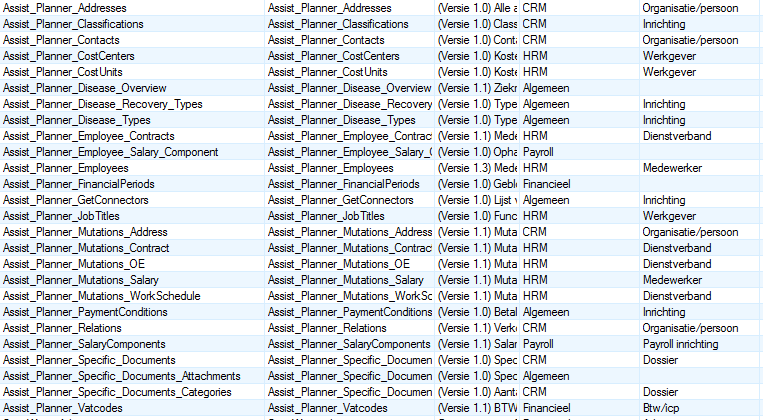Viewport: 763px width, 420px height.
Task: Select '(Versie 1.0) Lijst' description cell
Action: click(477, 201)
